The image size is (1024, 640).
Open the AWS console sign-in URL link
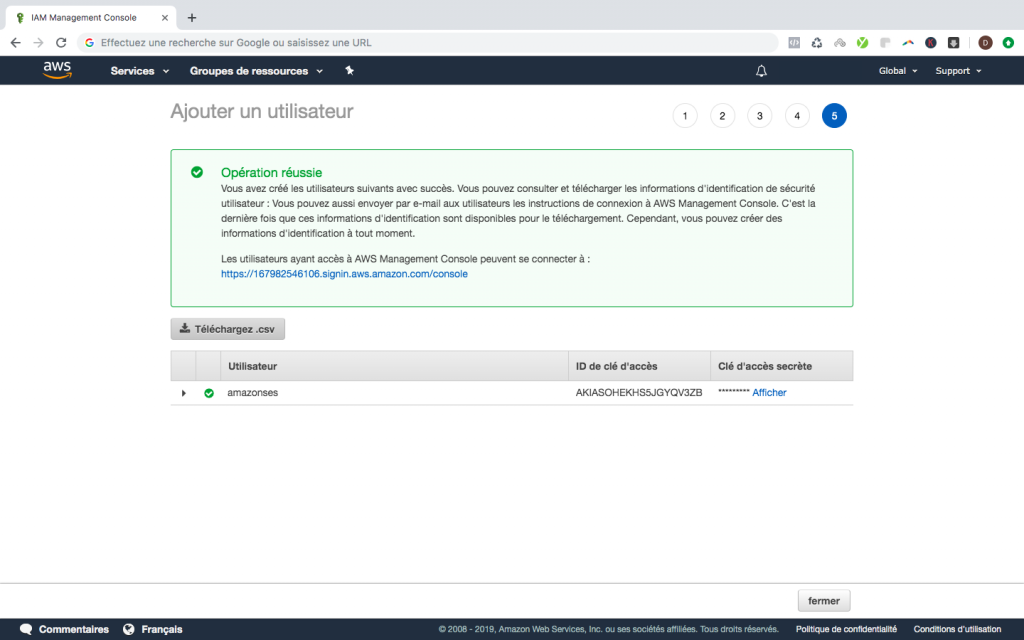[344, 273]
